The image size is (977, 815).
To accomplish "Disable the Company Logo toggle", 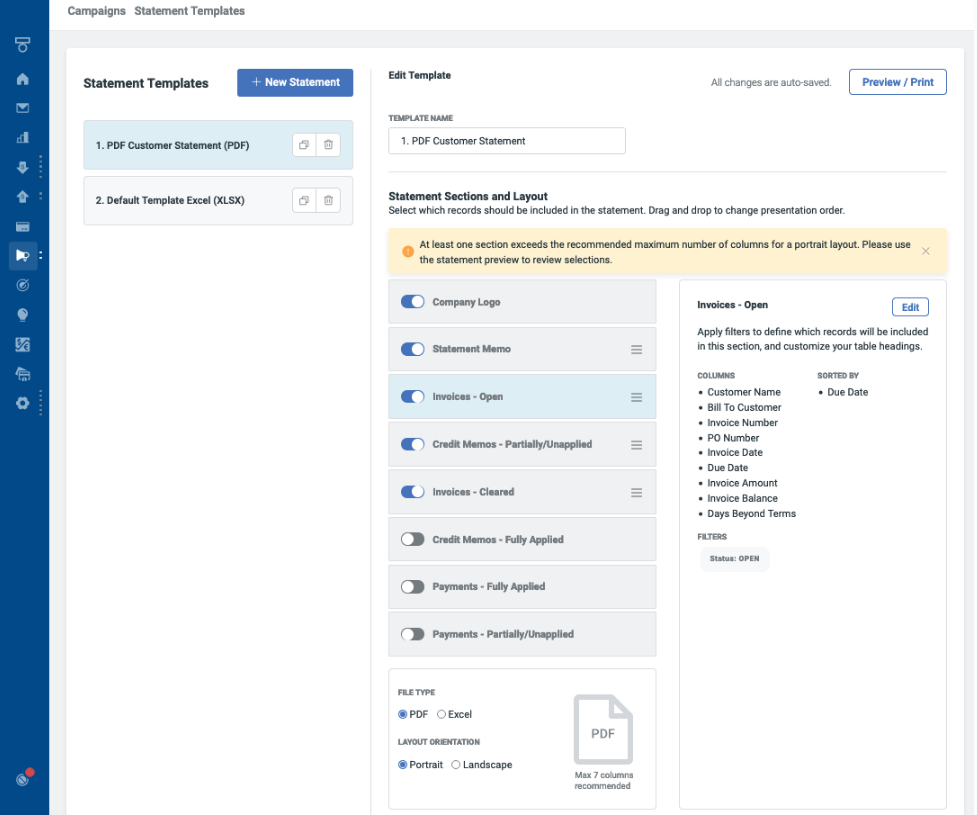I will [x=413, y=302].
